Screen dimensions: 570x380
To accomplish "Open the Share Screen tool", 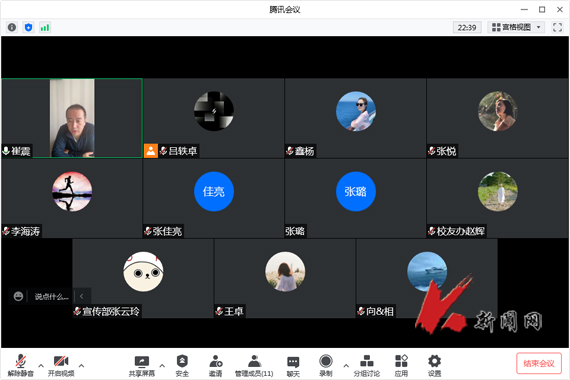I will point(141,365).
